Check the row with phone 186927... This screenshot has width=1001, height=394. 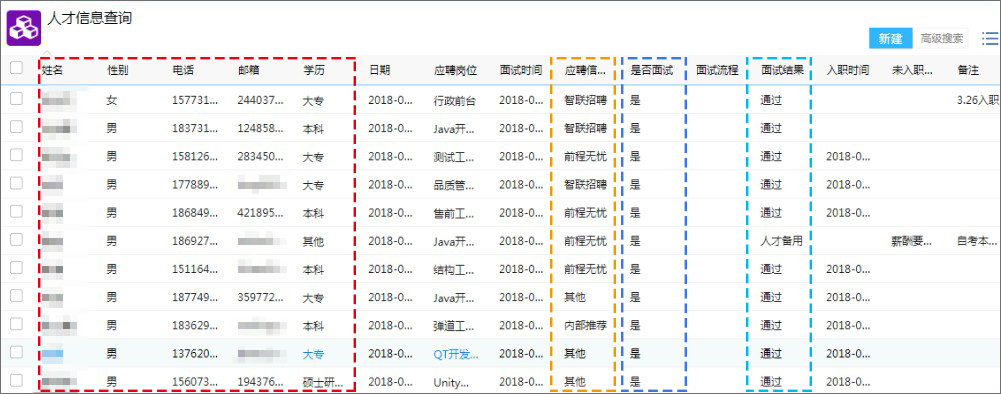coord(17,239)
